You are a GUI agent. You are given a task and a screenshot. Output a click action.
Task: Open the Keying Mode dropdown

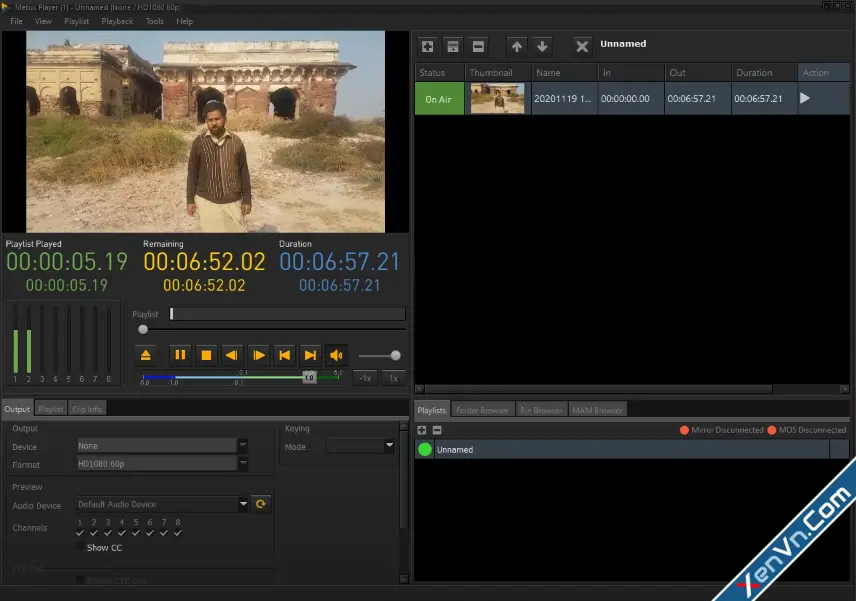click(x=389, y=445)
